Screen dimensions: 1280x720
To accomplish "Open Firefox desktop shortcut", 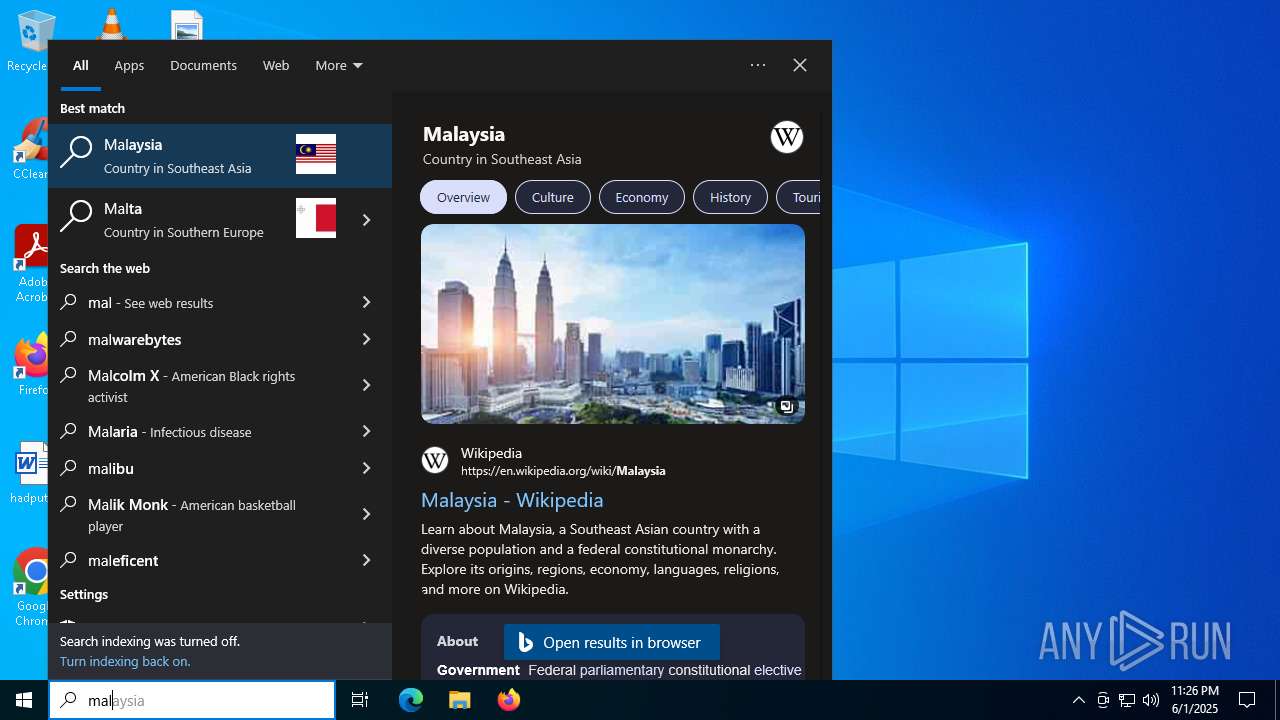I will (30, 365).
